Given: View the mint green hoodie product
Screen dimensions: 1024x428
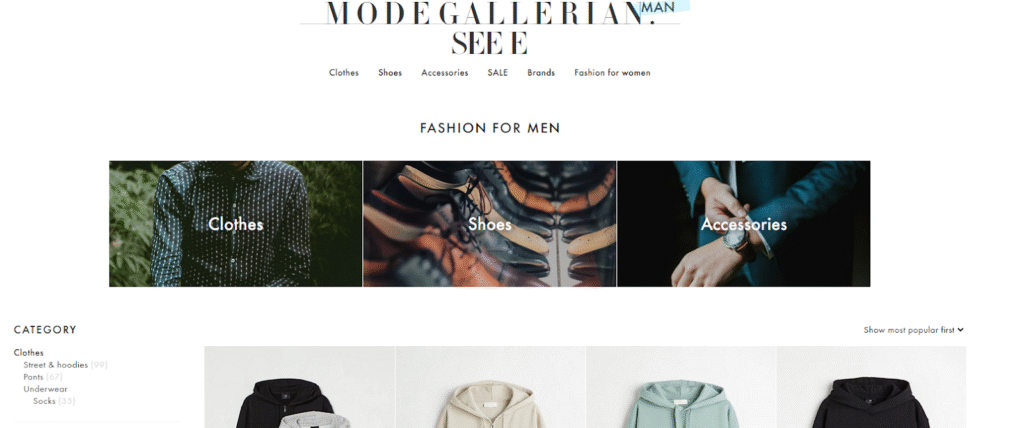Looking at the screenshot, I should 681,387.
